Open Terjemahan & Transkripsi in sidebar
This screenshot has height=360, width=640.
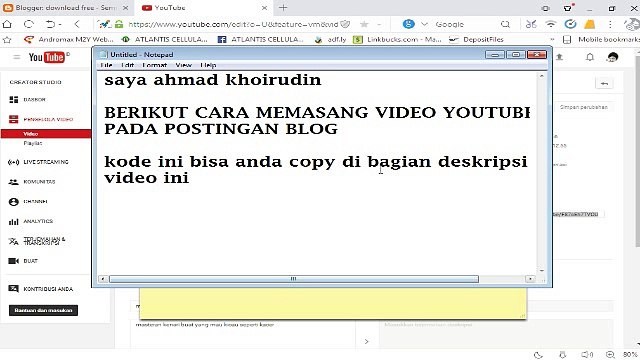(x=37, y=241)
